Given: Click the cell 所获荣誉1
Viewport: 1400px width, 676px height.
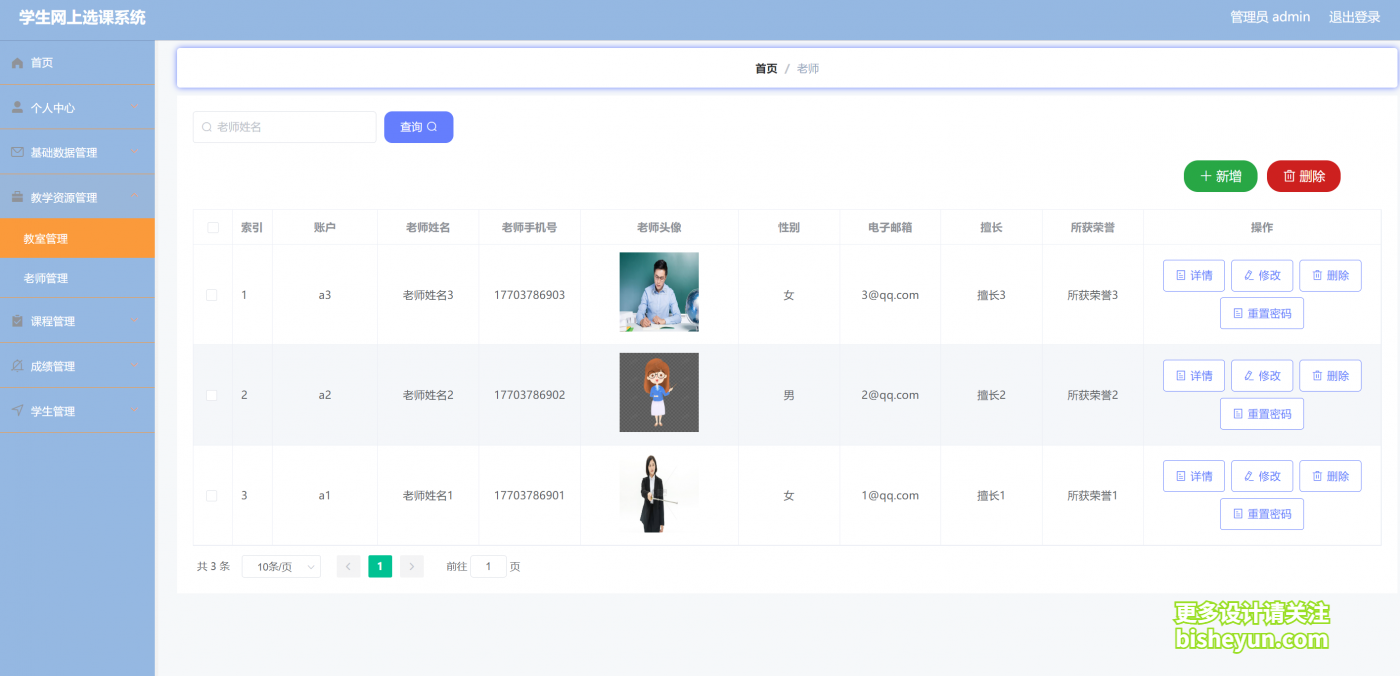Looking at the screenshot, I should 1092,495.
